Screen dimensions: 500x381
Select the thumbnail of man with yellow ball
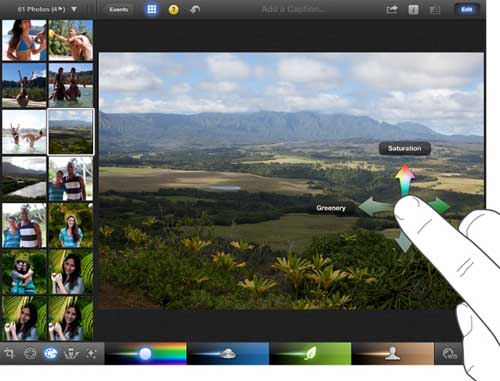coord(71,40)
